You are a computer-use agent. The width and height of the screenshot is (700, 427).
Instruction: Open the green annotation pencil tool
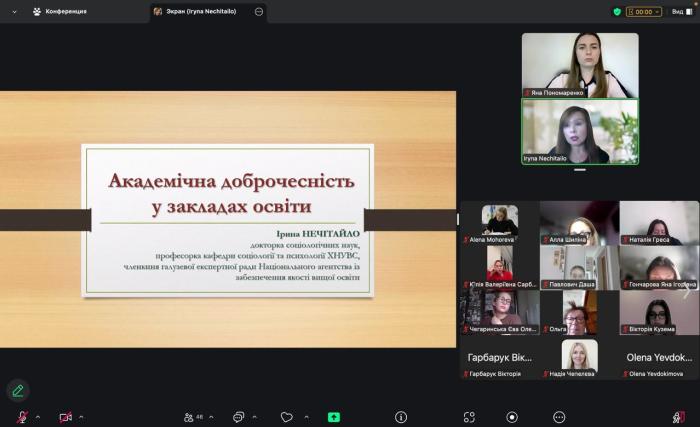point(17,391)
